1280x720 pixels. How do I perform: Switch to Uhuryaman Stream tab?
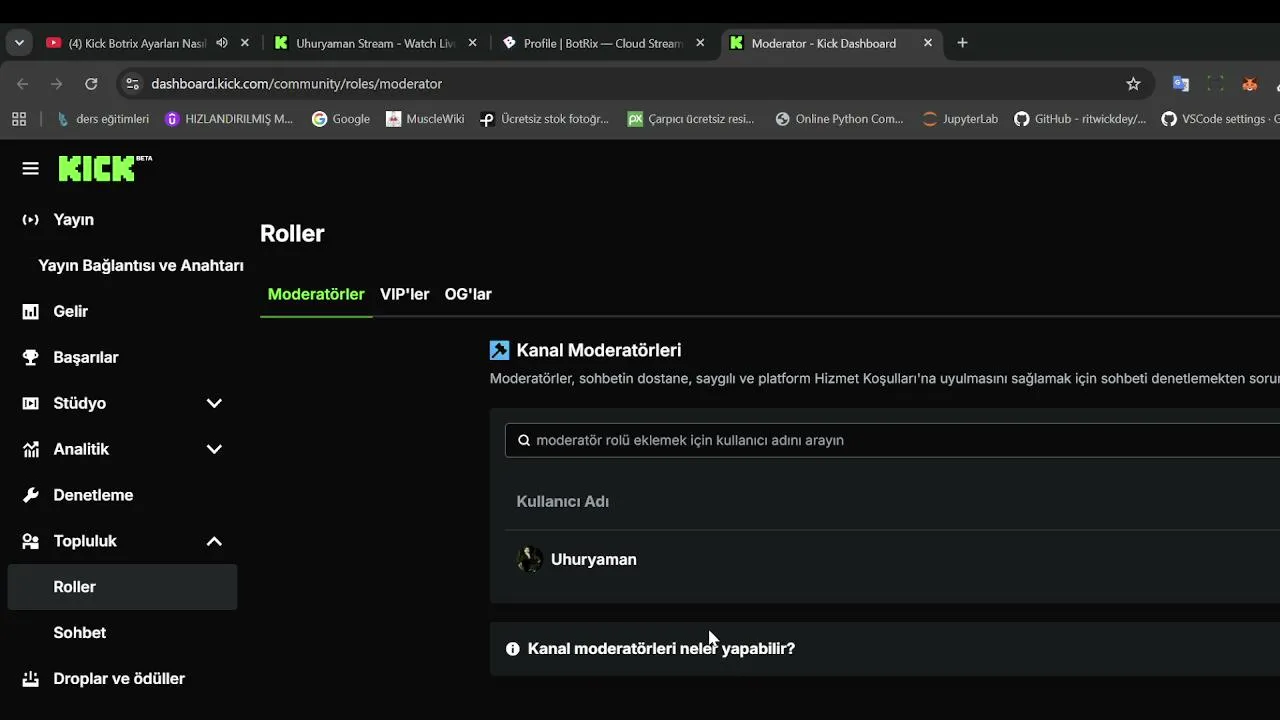[x=375, y=43]
